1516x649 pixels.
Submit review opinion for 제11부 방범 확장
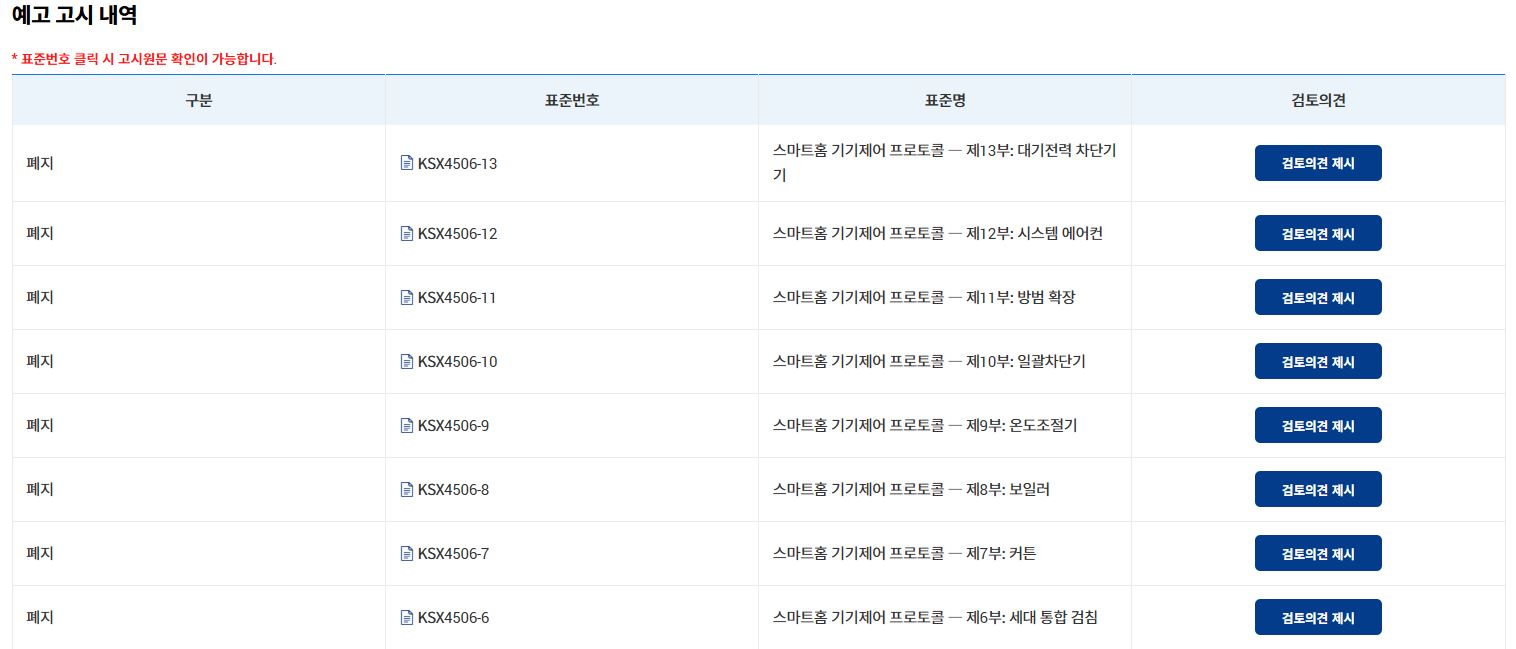tap(1317, 297)
